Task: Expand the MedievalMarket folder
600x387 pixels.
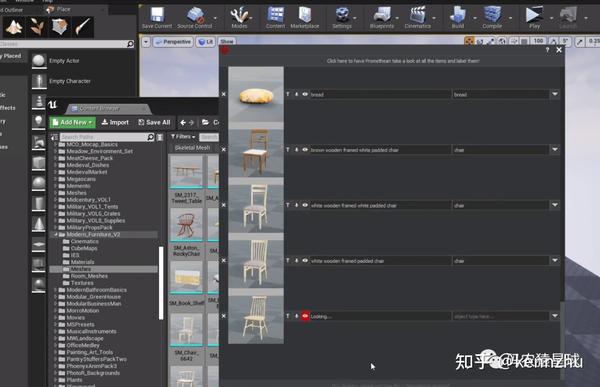Action: [56, 172]
